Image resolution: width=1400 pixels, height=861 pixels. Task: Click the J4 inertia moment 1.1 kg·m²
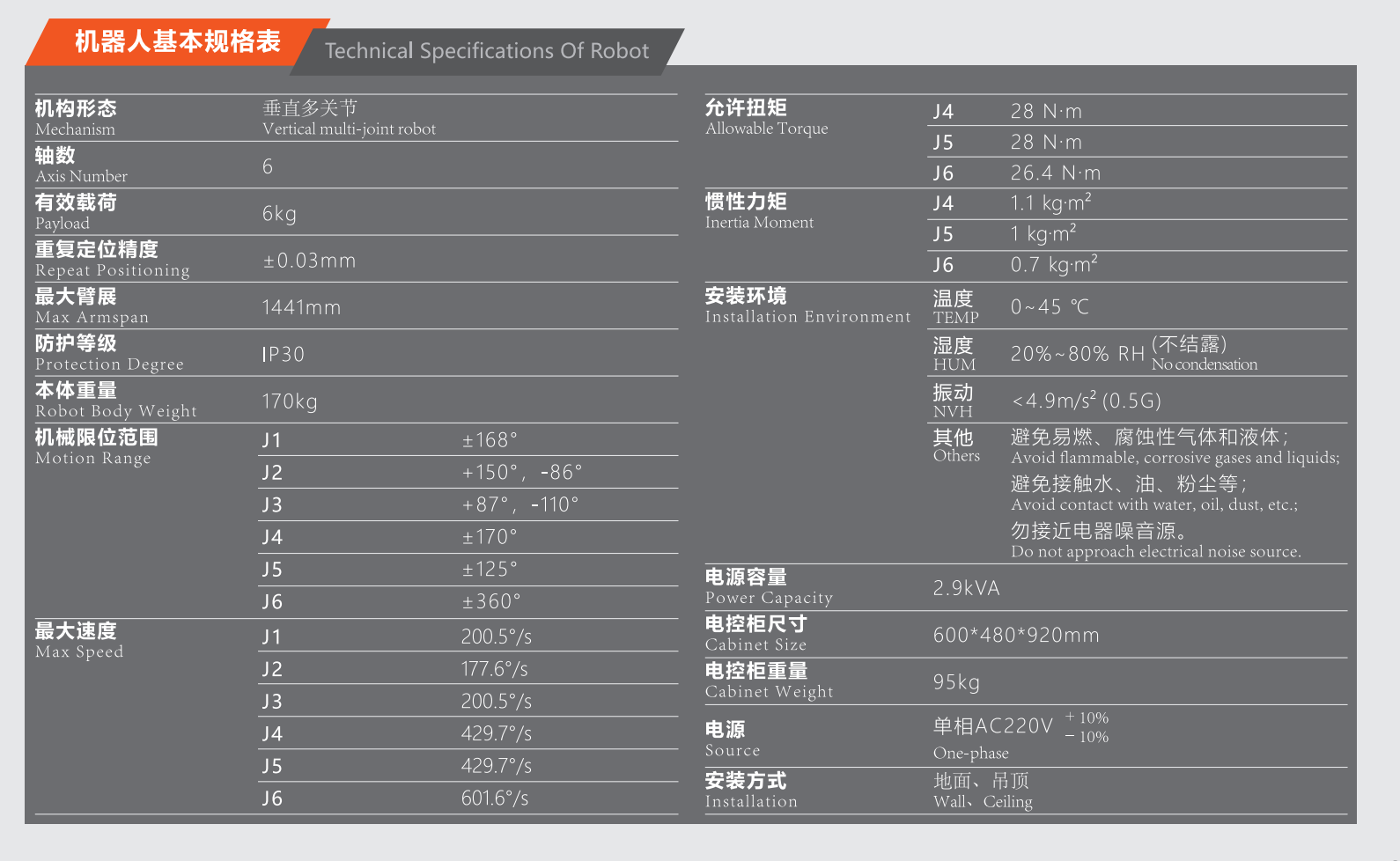tap(1051, 203)
